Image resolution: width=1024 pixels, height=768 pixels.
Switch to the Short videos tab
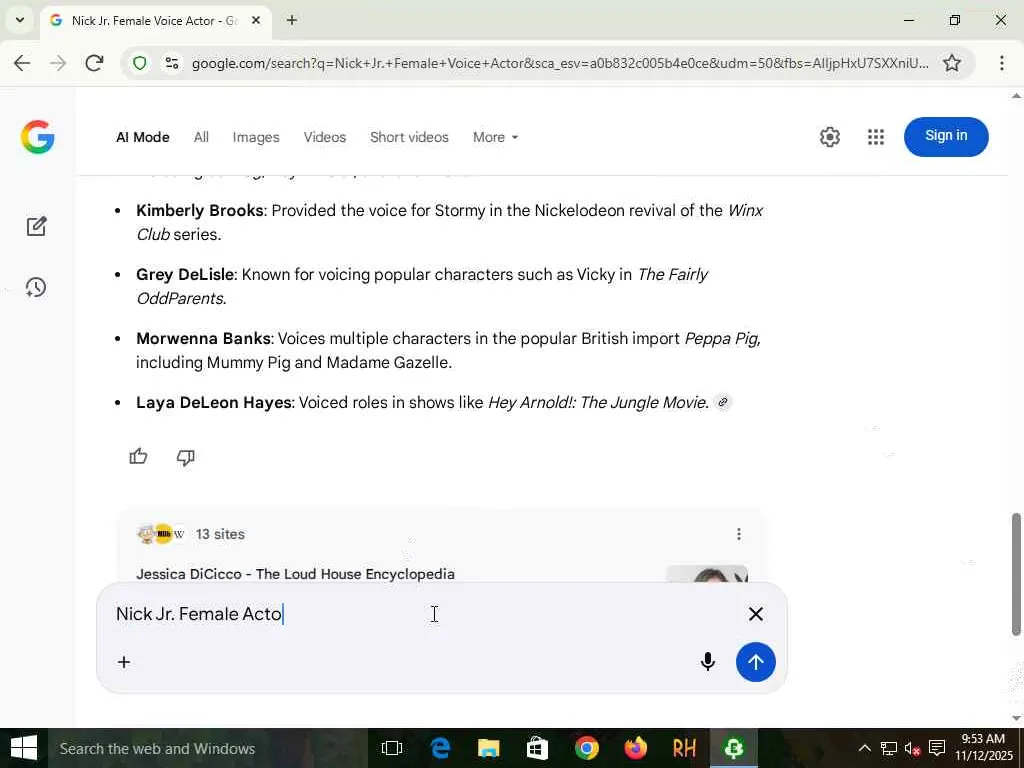409,137
